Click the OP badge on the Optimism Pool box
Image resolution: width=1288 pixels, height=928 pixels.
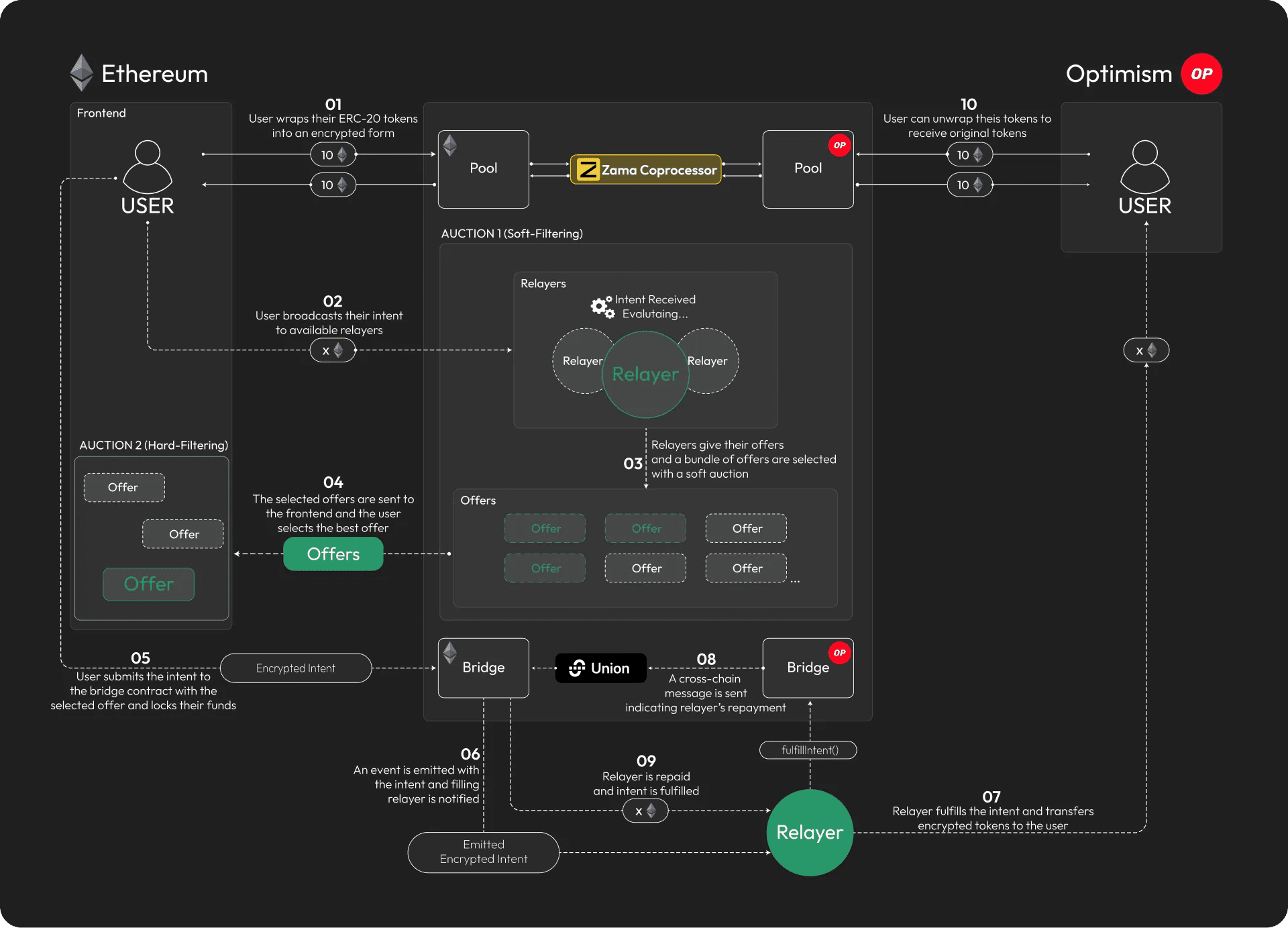coord(839,145)
